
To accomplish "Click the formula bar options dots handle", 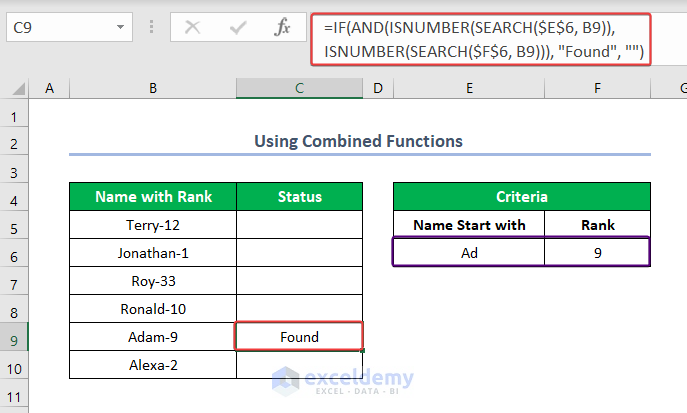I will [152, 27].
